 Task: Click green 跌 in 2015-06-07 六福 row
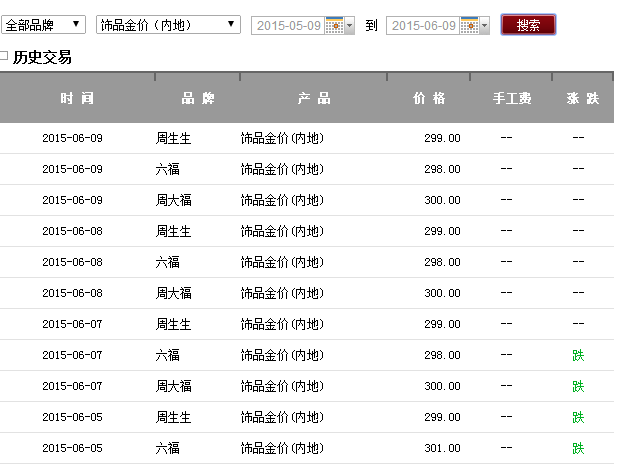578,355
